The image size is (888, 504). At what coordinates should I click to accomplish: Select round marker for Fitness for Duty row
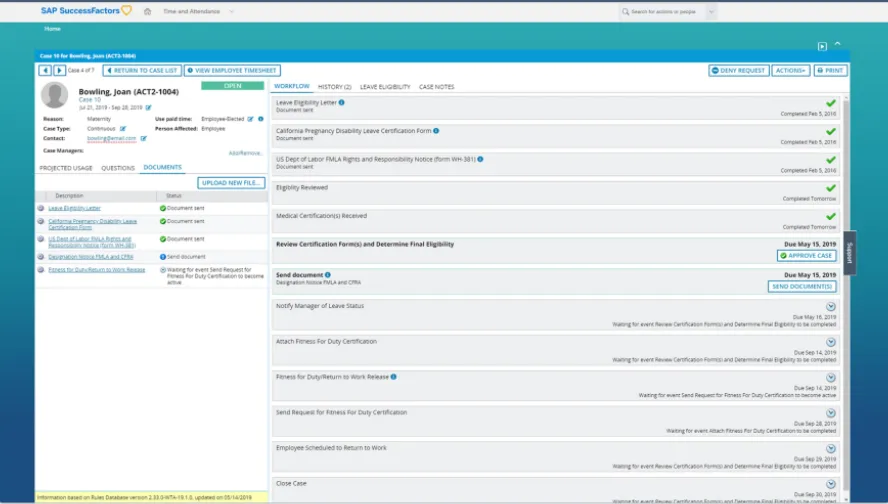pos(41,270)
